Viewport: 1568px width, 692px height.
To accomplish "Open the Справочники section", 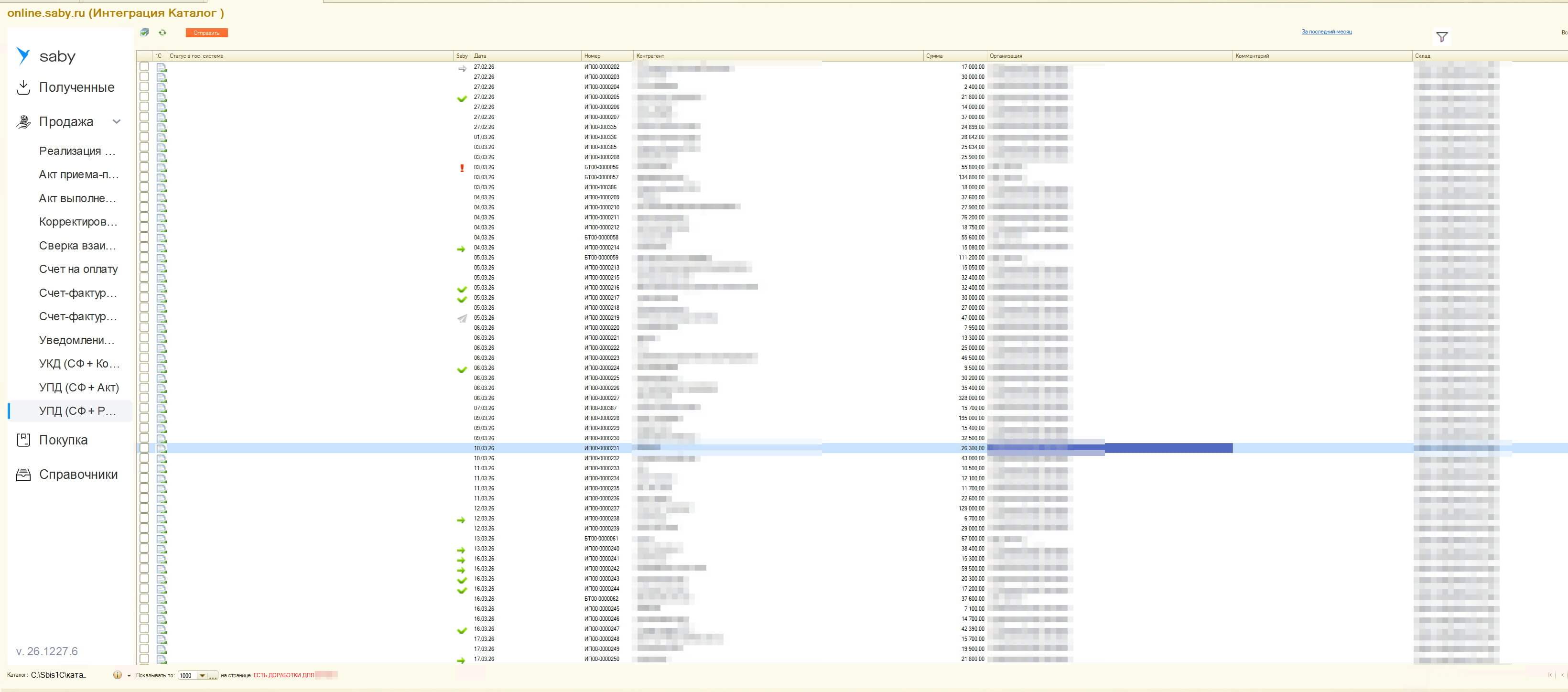I will [78, 475].
